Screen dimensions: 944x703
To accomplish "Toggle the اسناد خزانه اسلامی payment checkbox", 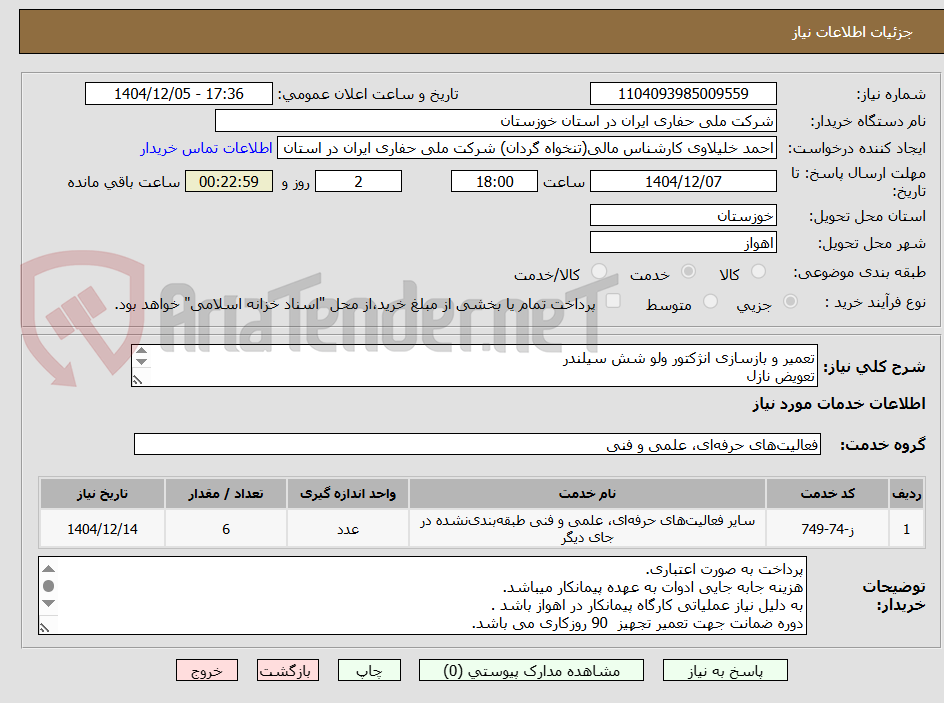I will tap(613, 300).
